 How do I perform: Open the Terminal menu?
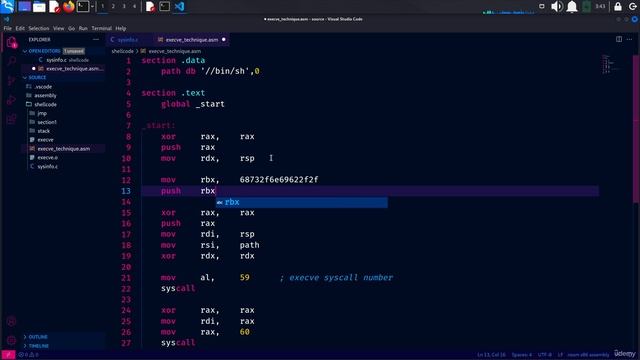[x=102, y=28]
